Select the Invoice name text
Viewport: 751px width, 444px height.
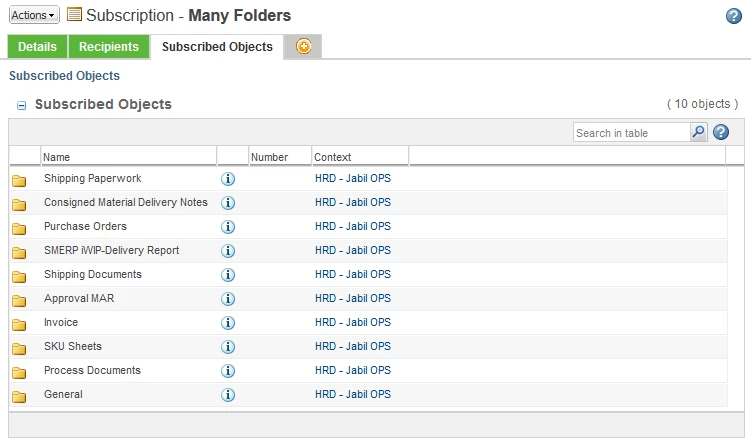[x=61, y=322]
